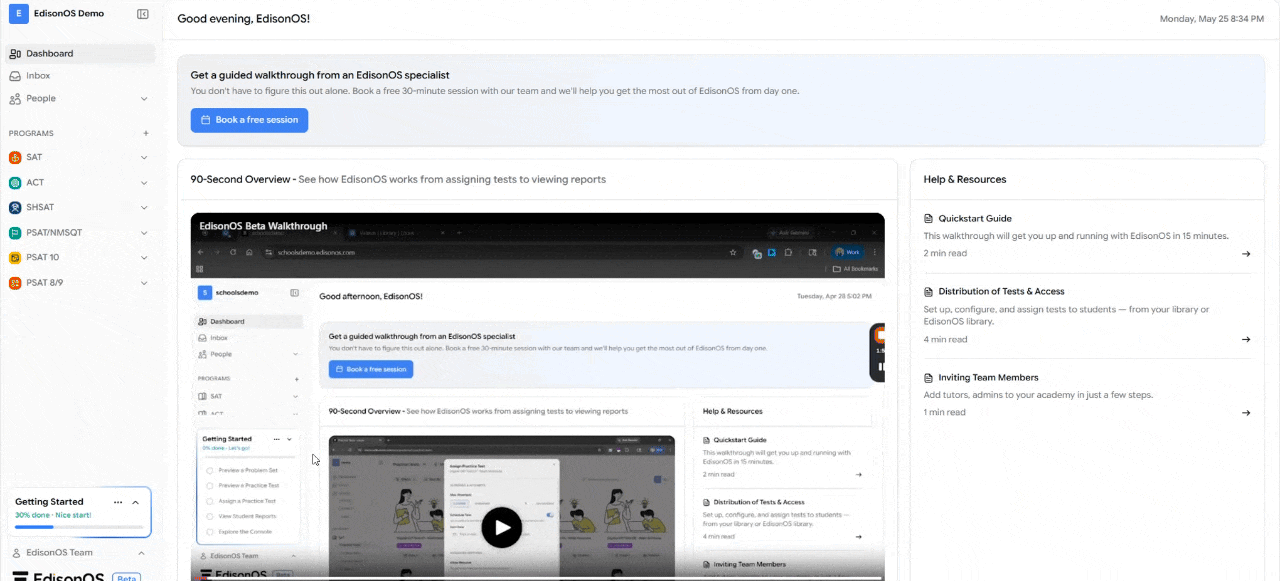The image size is (1280, 581).
Task: Toggle the EdisonOS Team account chevron
Action: click(141, 553)
